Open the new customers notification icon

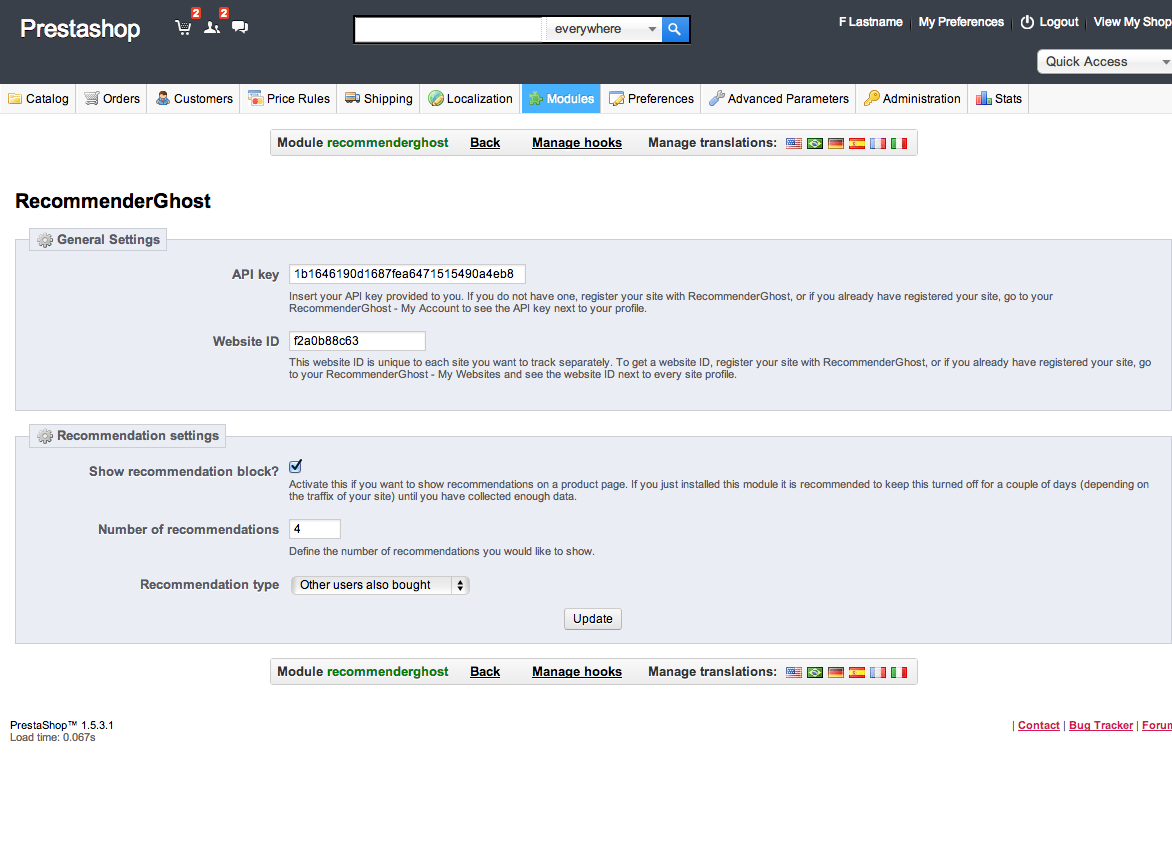[212, 28]
